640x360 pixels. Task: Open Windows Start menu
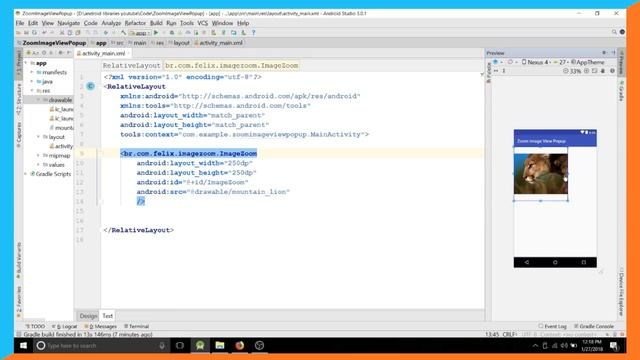coord(23,346)
